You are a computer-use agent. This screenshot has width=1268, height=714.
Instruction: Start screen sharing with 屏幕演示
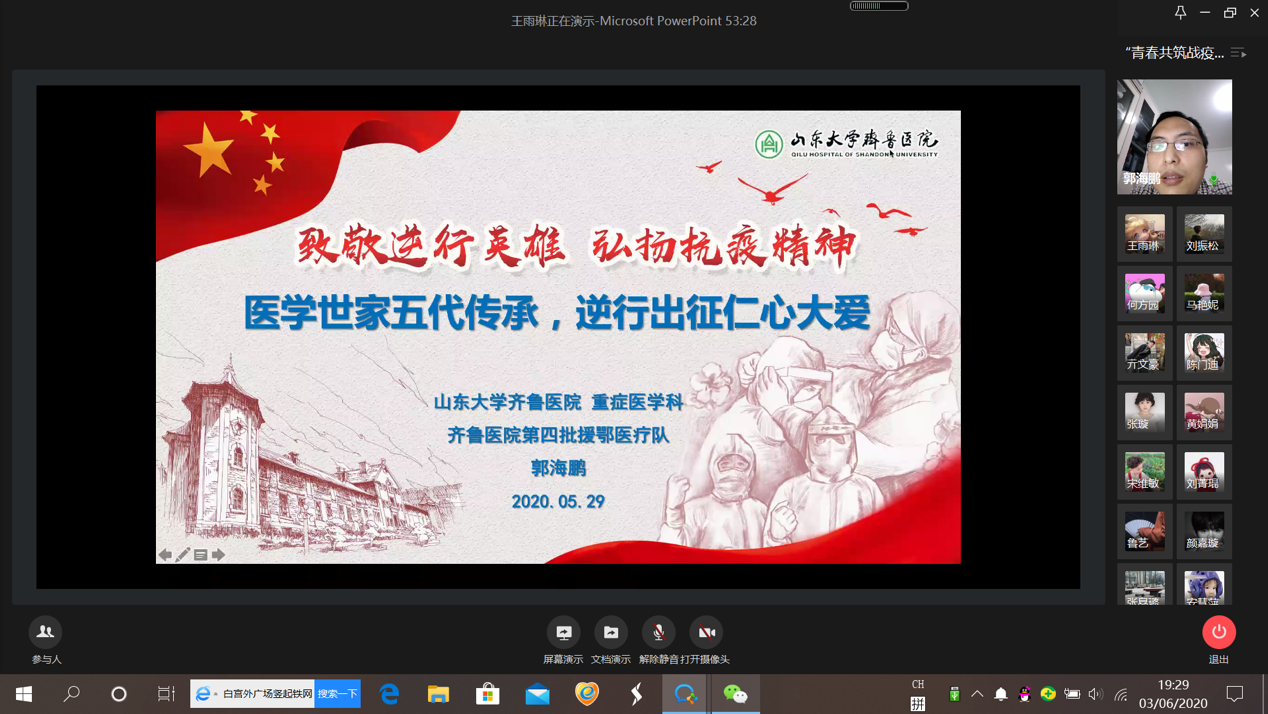tap(563, 633)
